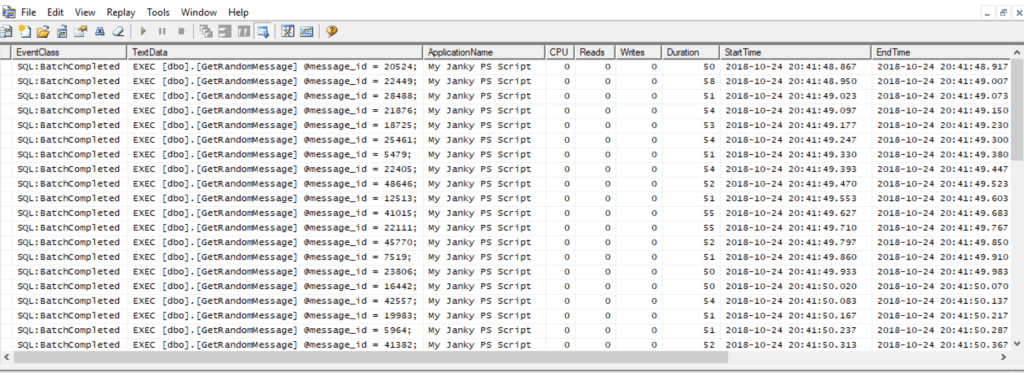Select the row with @message_id = 5964
1024x373 pixels.
click(505, 330)
